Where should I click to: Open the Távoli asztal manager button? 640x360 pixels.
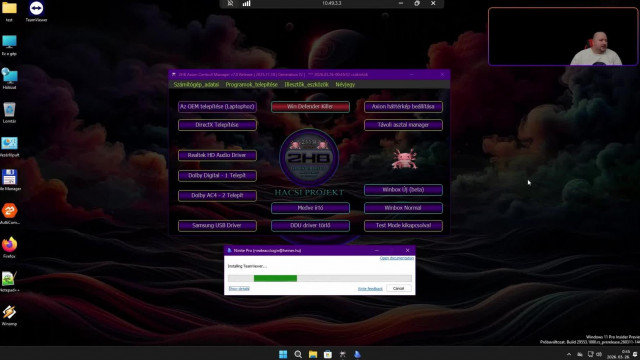[x=403, y=125]
